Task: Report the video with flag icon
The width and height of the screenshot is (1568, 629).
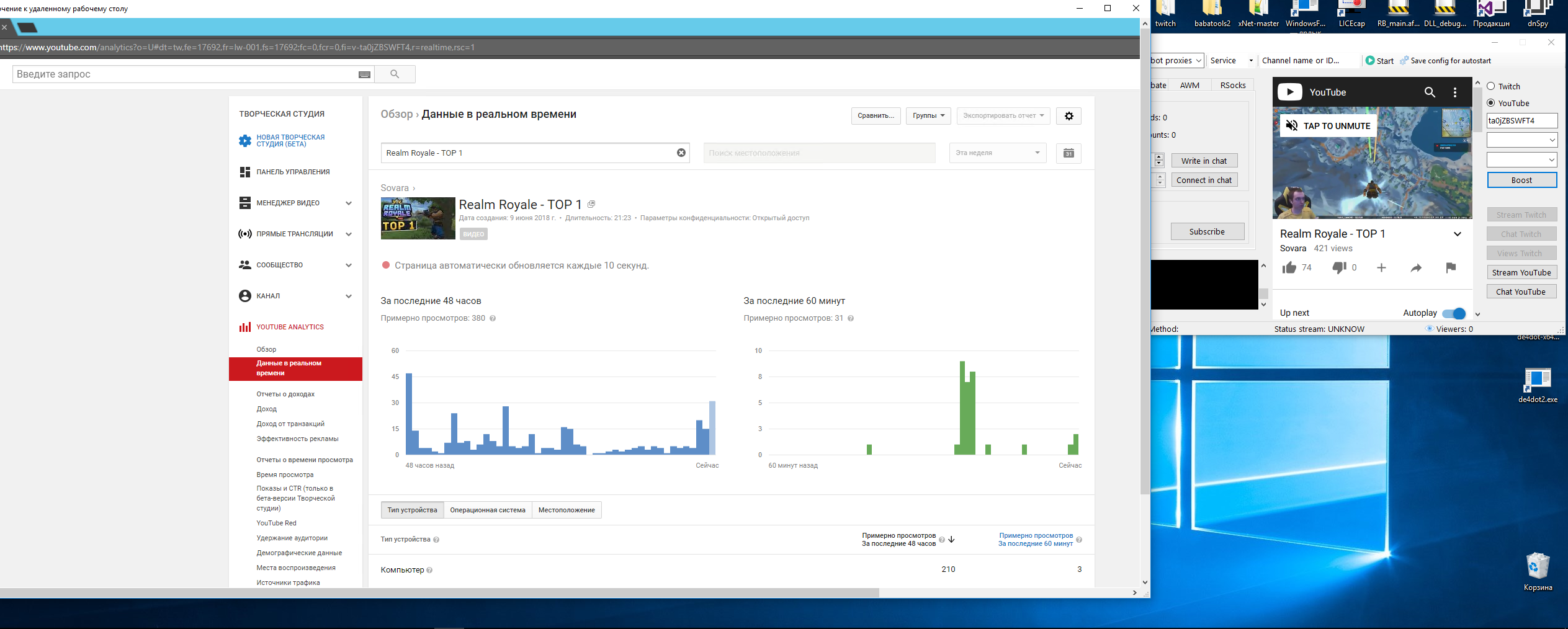Action: click(1450, 267)
